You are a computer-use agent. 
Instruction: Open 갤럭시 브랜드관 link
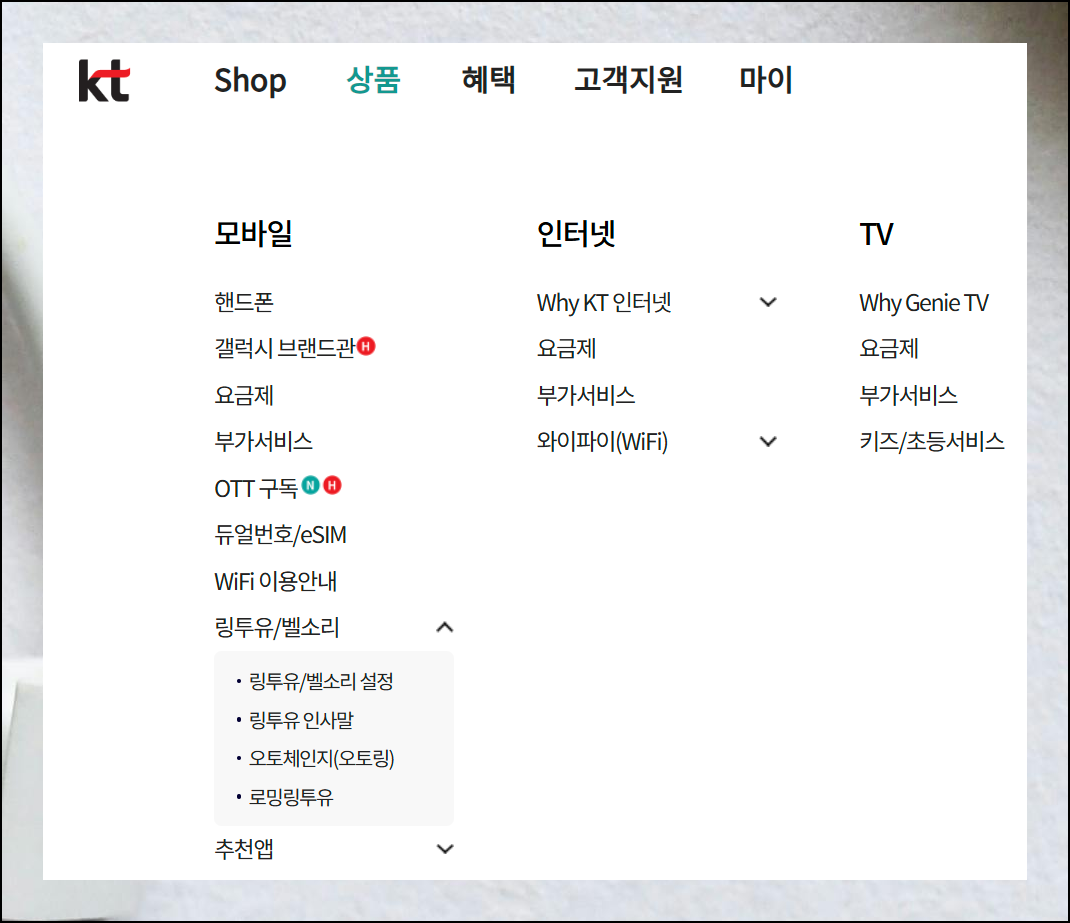(285, 348)
